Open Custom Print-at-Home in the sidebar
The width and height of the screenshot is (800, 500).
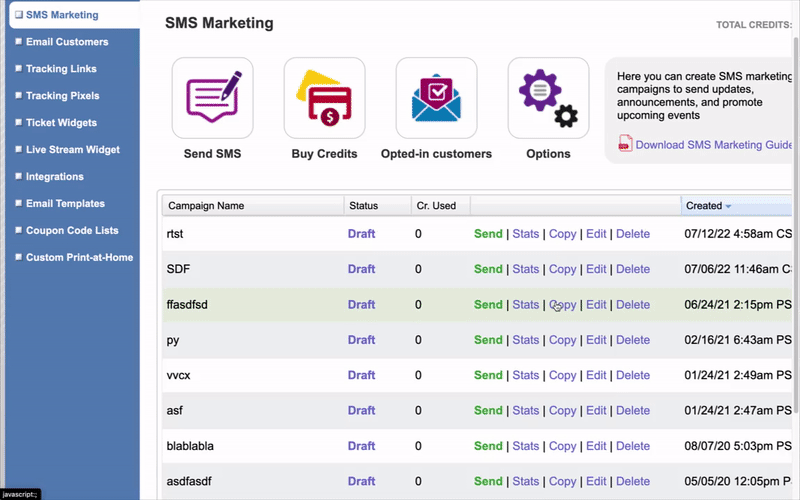coord(80,258)
